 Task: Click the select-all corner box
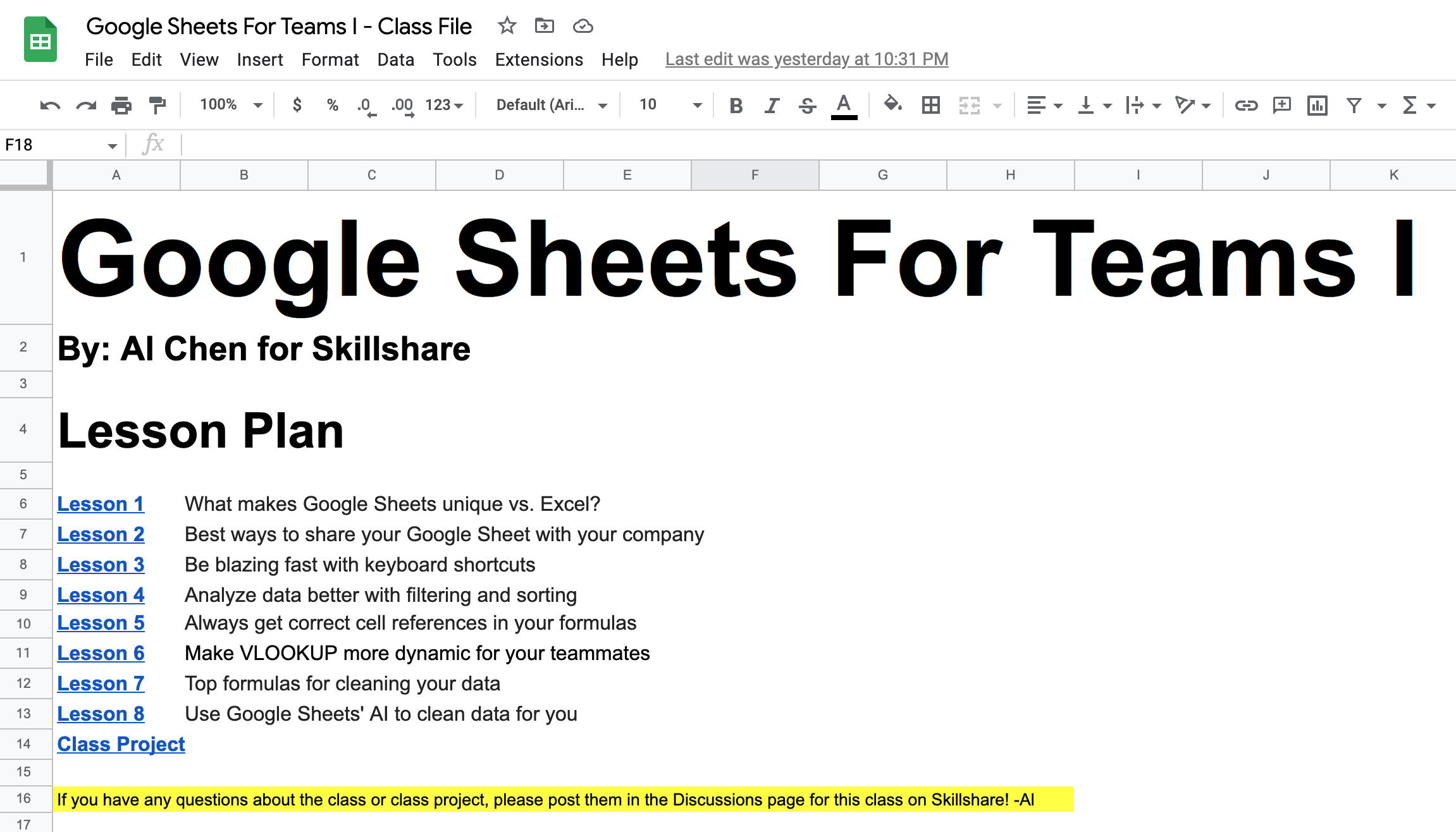click(x=25, y=175)
